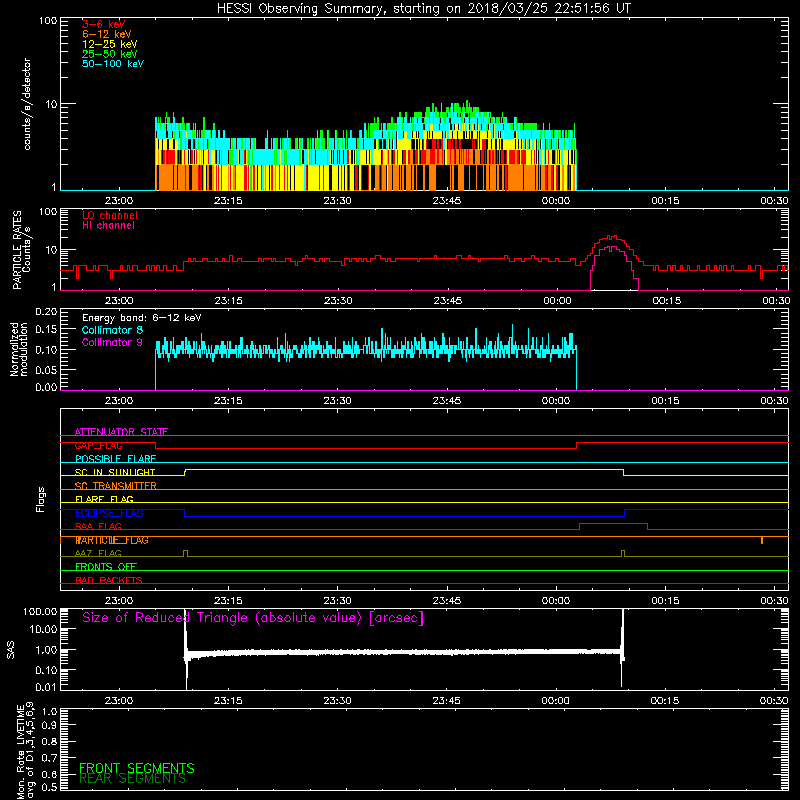The image size is (800, 800).
Task: Click the BAD_PACKETS flag label
Action: [x=109, y=580]
